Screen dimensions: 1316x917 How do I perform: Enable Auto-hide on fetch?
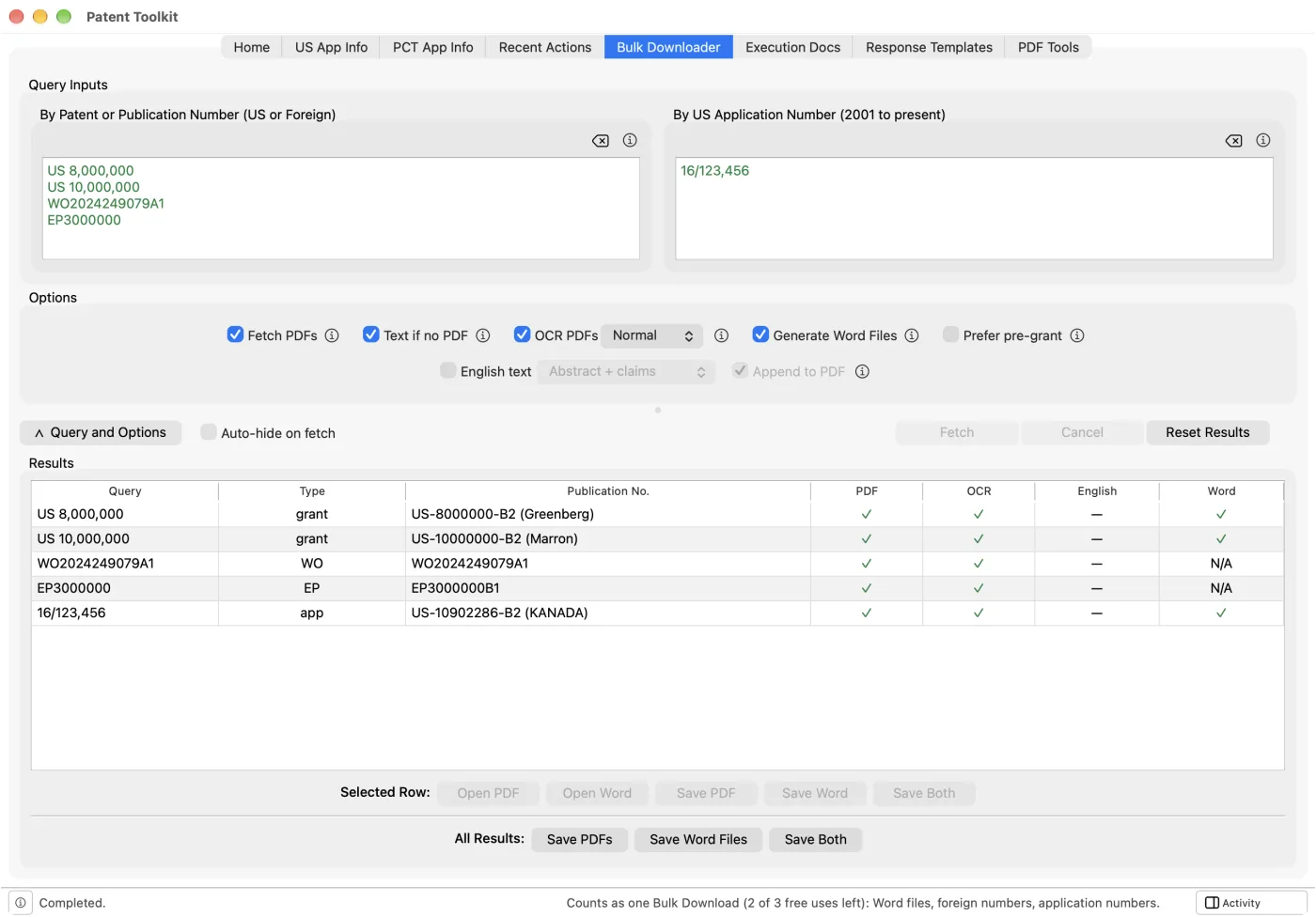point(209,432)
